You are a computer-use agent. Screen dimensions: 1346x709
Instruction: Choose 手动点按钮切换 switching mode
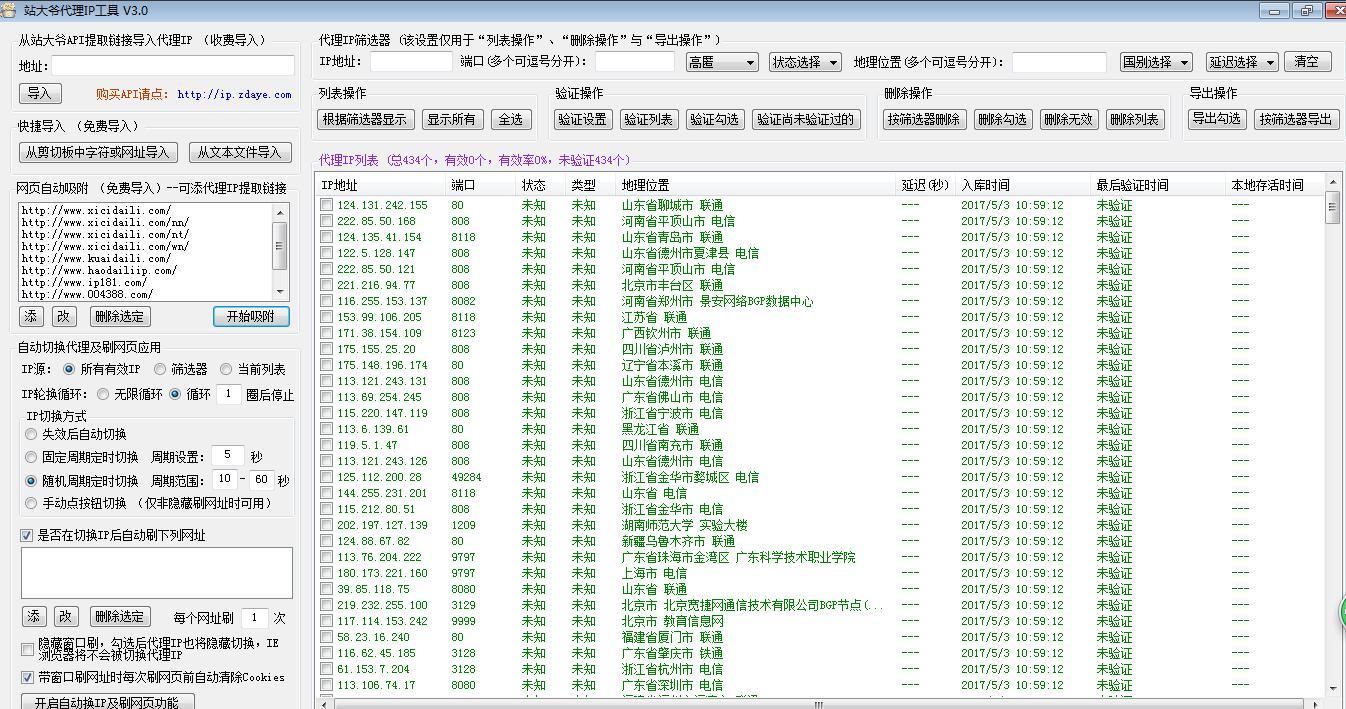(32, 503)
